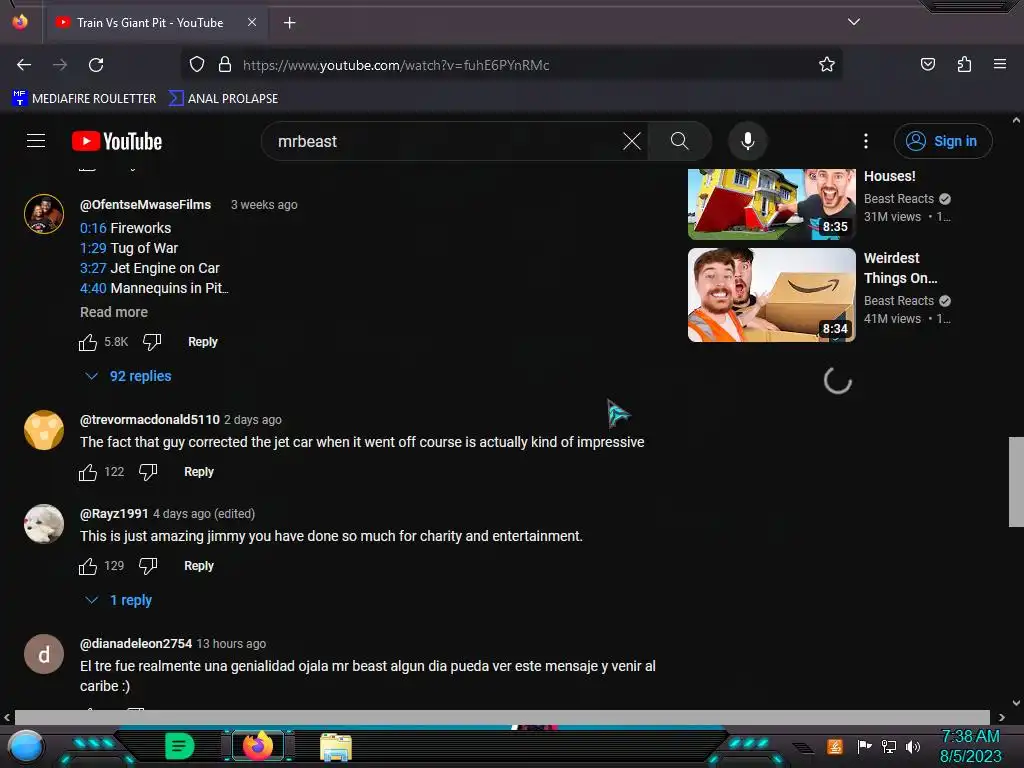The height and width of the screenshot is (768, 1024).
Task: Click the browser back arrow
Action: pyautogui.click(x=24, y=65)
